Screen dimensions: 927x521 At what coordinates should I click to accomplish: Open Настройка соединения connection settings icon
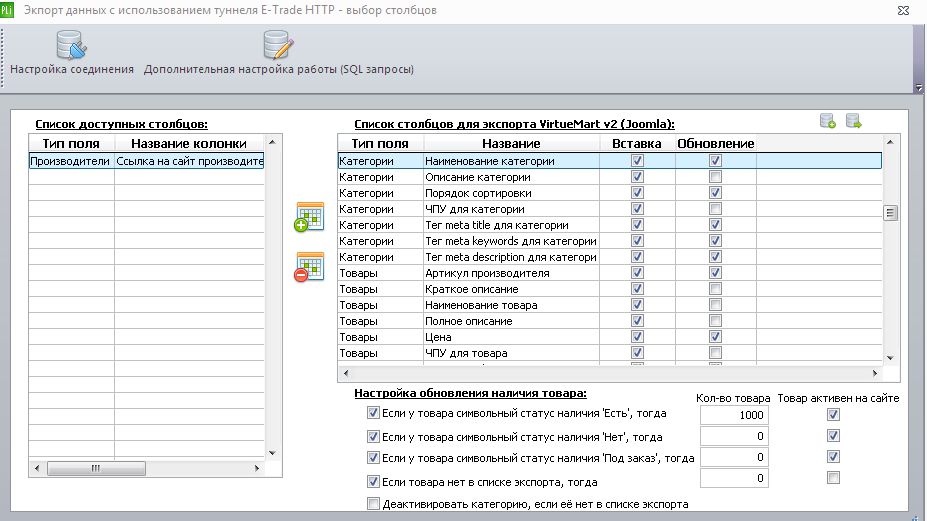(72, 46)
